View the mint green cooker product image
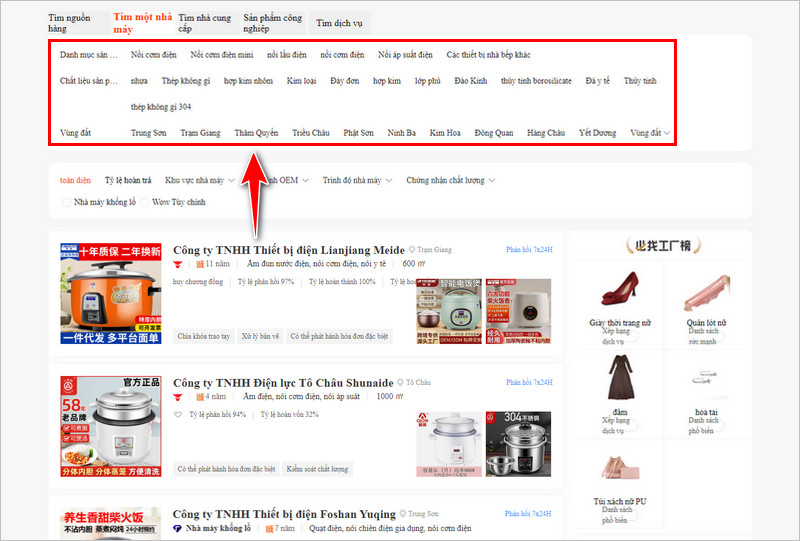This screenshot has width=800, height=541. (x=449, y=311)
